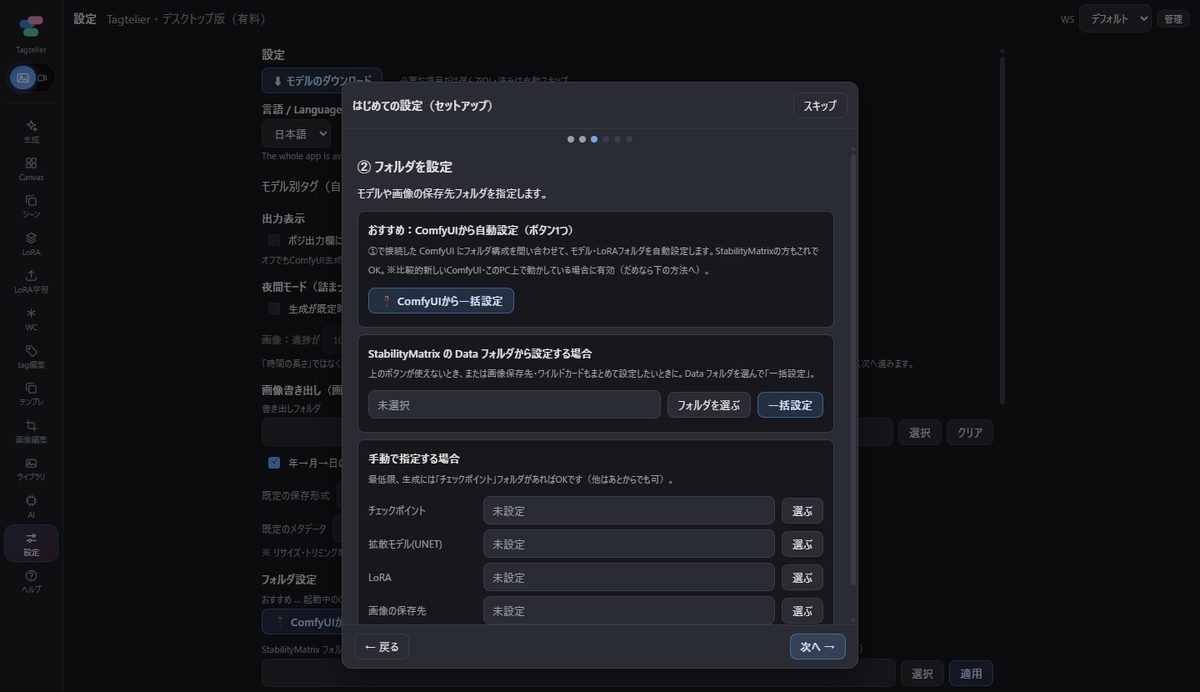This screenshot has width=1200, height=692.
Task: Click モデルのダウンロード button behind dialog
Action: [322, 81]
